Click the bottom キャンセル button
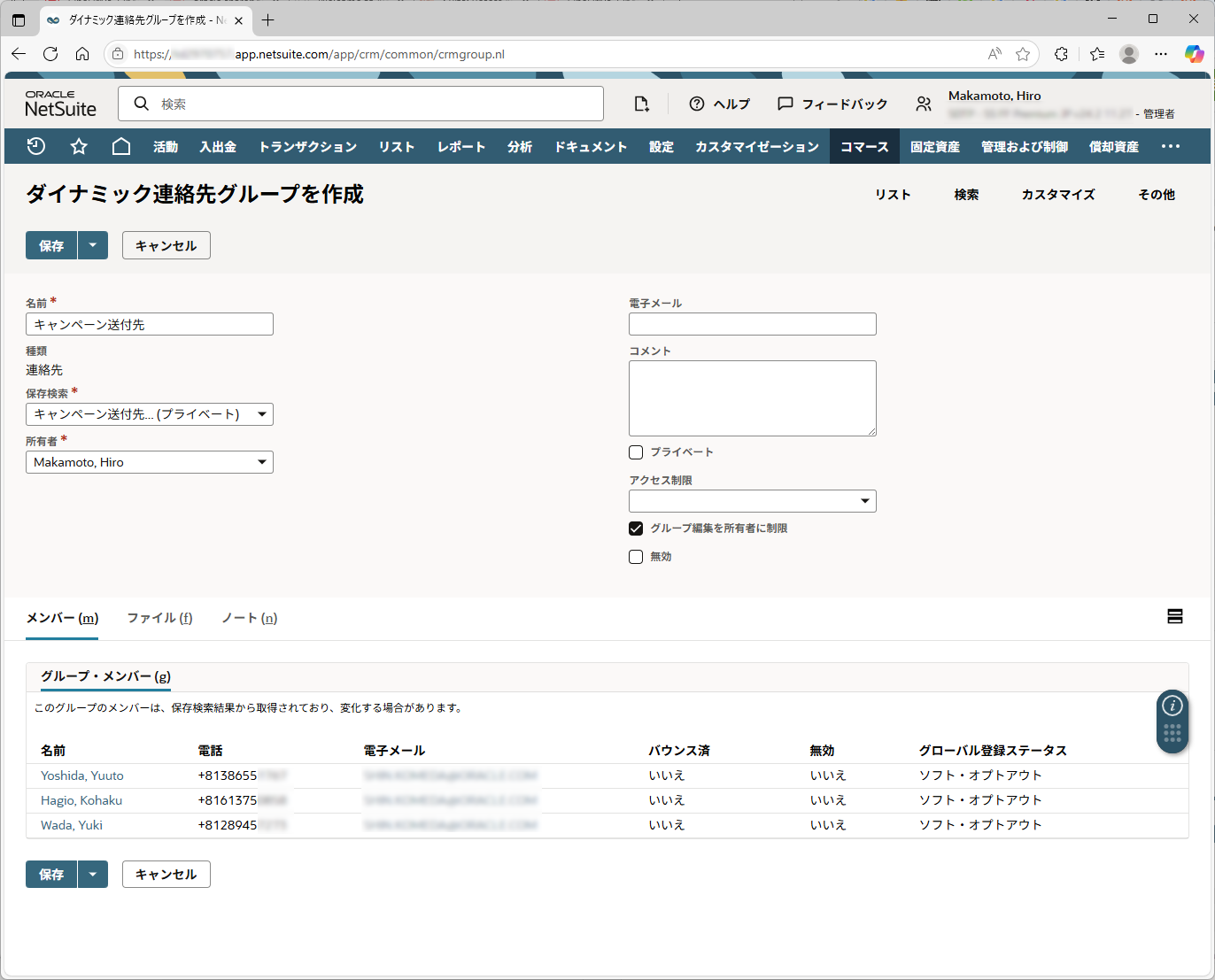This screenshot has width=1215, height=980. (x=166, y=874)
